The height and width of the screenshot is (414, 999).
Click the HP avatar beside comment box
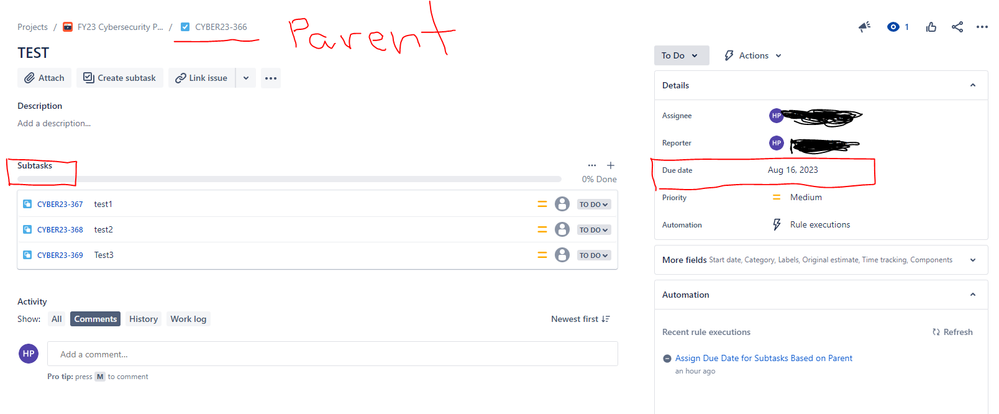[28, 353]
